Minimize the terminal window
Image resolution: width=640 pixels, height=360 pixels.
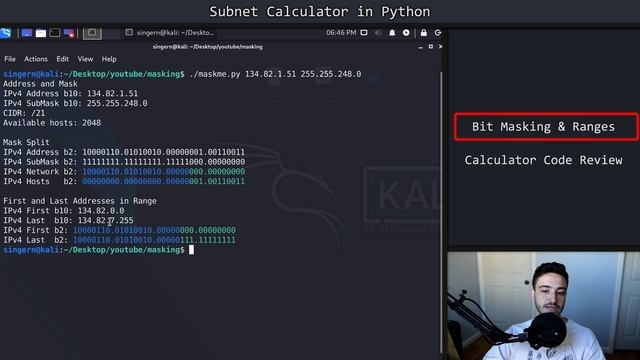click(x=420, y=47)
